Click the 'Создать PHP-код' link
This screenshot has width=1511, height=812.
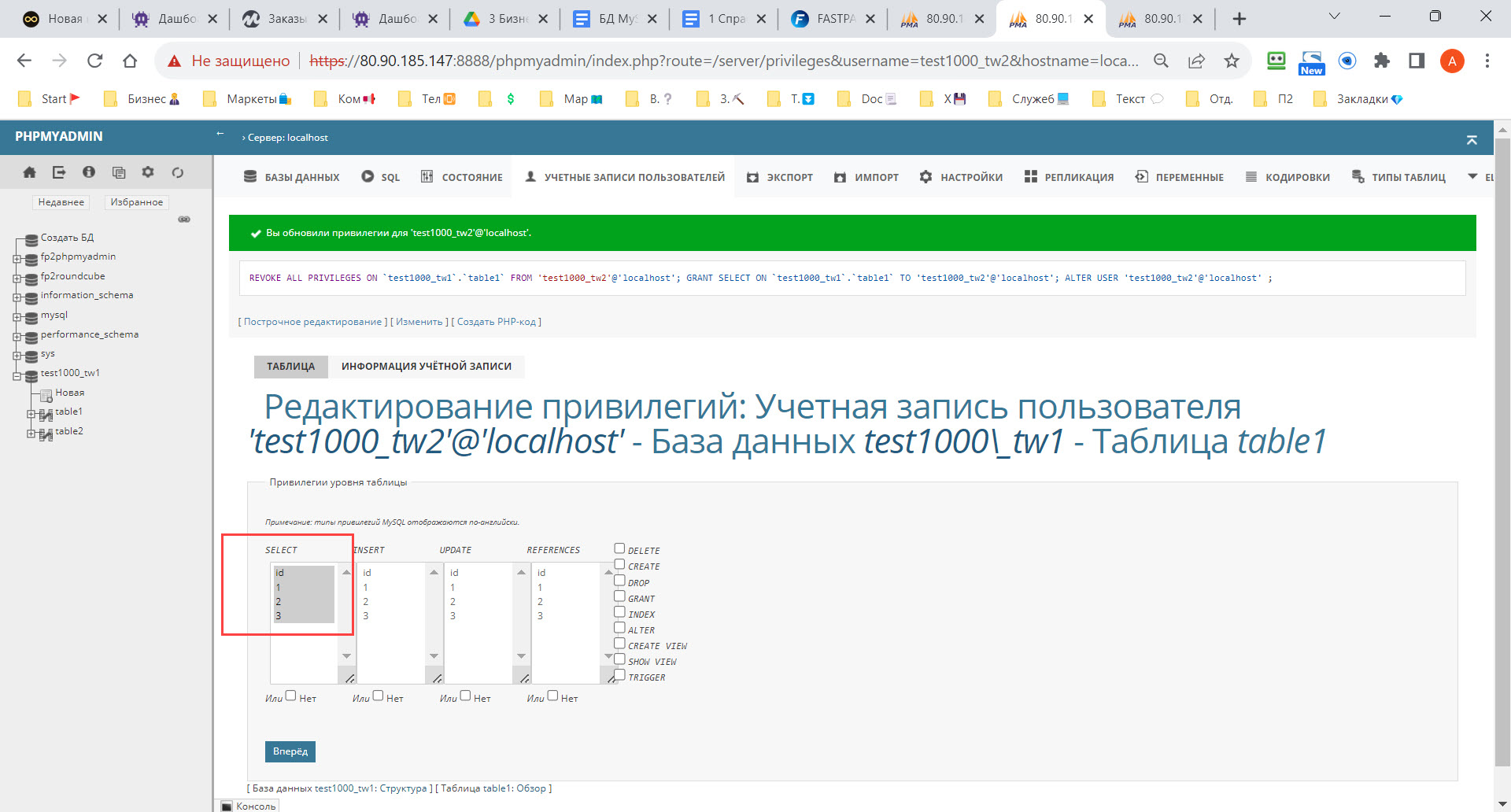(x=497, y=322)
